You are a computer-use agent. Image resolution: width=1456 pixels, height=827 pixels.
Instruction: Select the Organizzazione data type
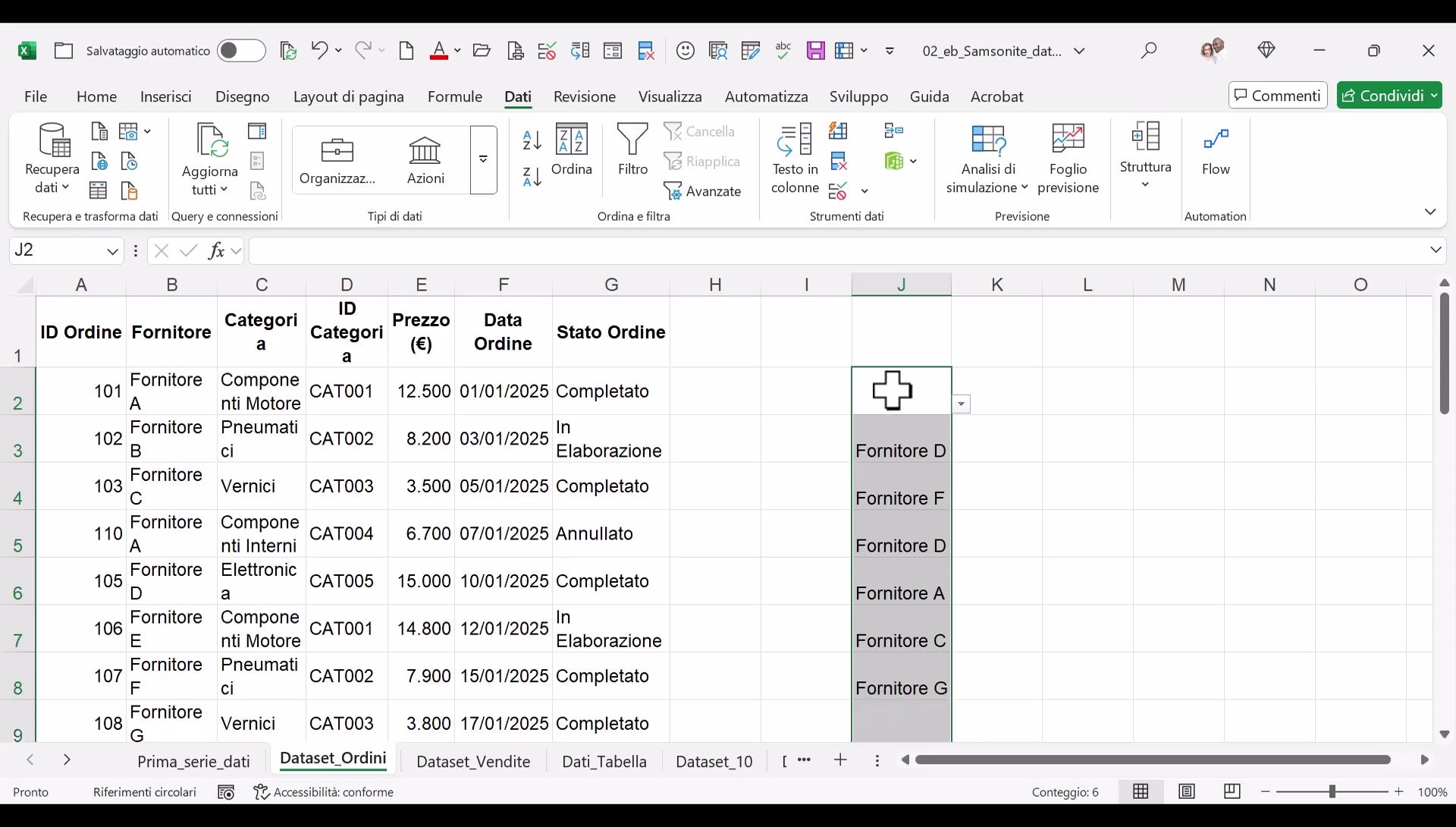click(337, 160)
